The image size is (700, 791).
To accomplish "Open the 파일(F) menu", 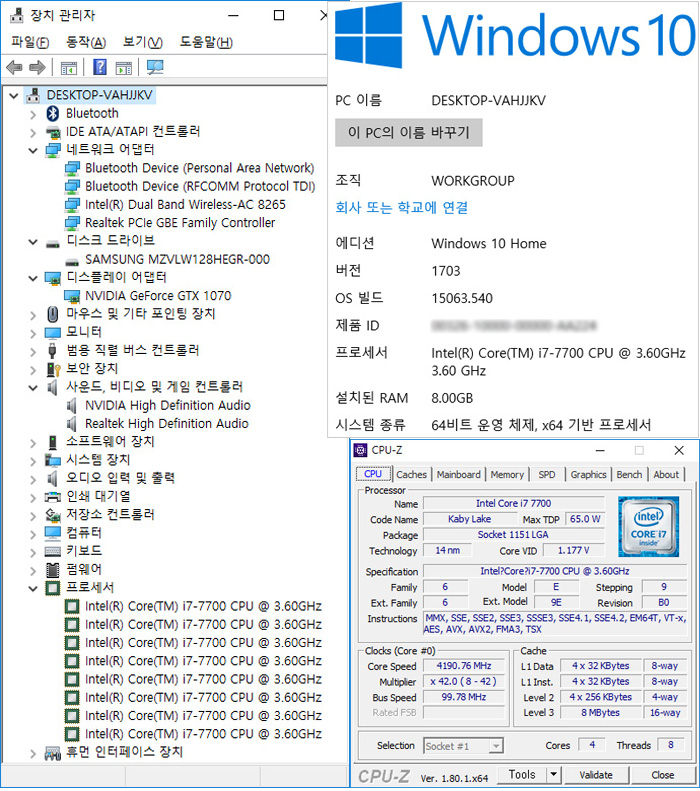I will [x=30, y=42].
